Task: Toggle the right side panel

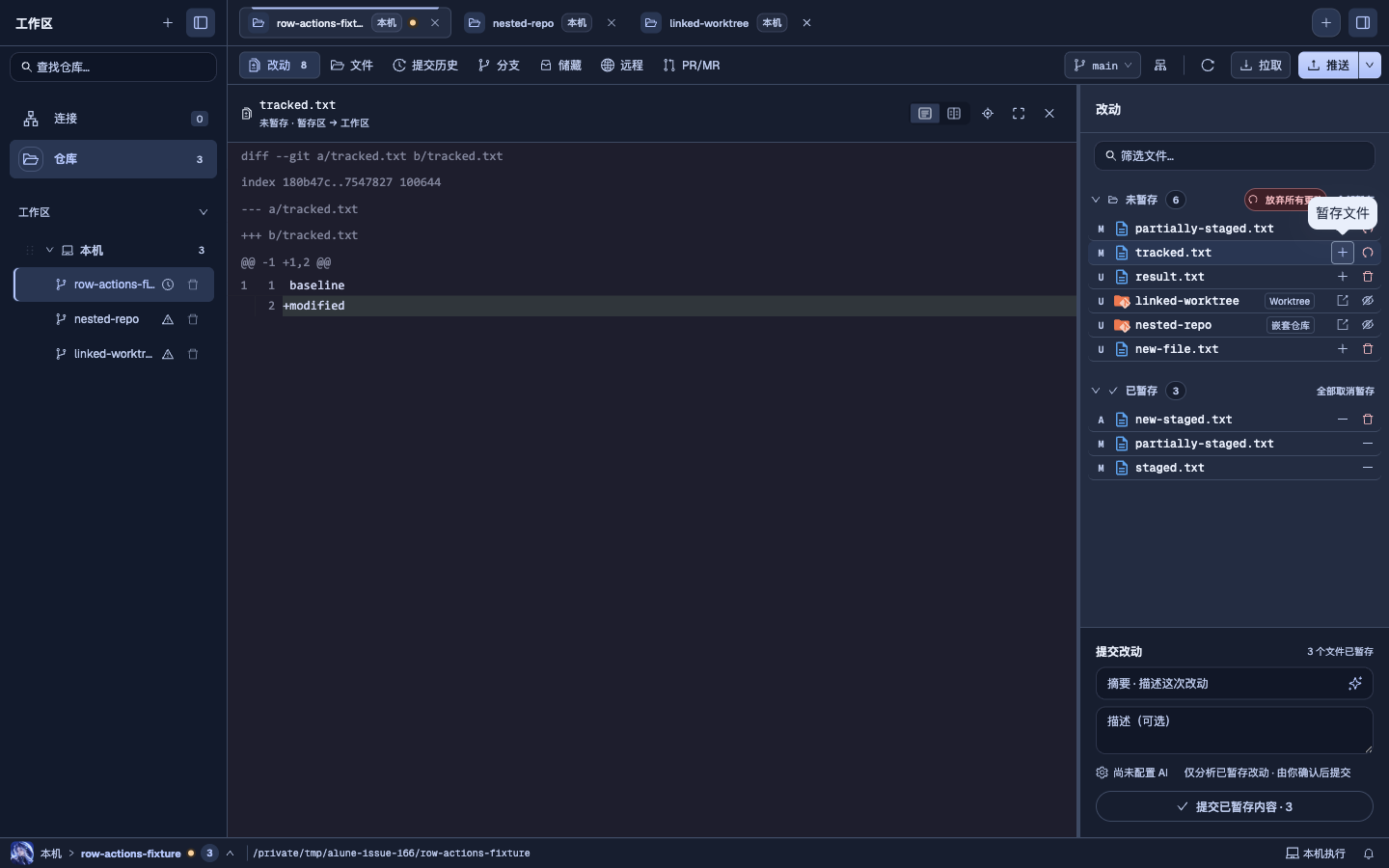Action: coord(1363,22)
